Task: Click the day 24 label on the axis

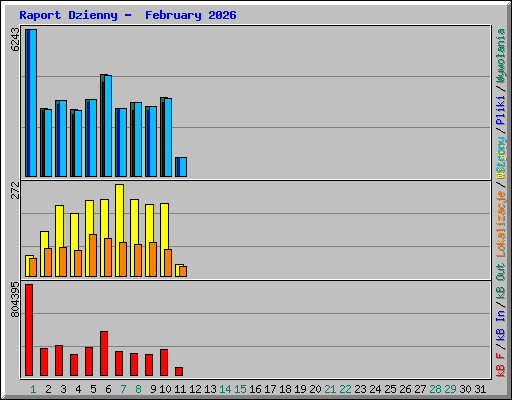Action: pyautogui.click(x=375, y=389)
